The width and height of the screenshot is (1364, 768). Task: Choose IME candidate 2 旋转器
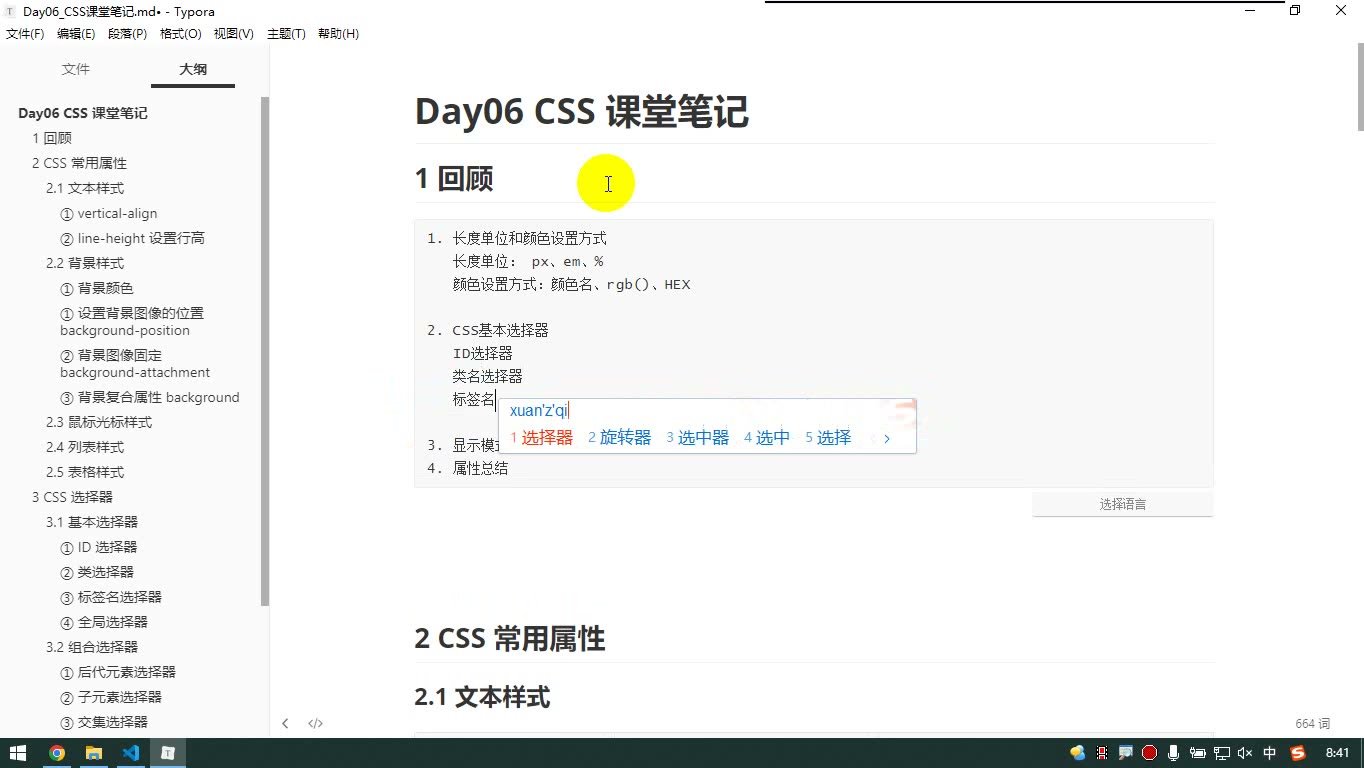pyautogui.click(x=619, y=438)
